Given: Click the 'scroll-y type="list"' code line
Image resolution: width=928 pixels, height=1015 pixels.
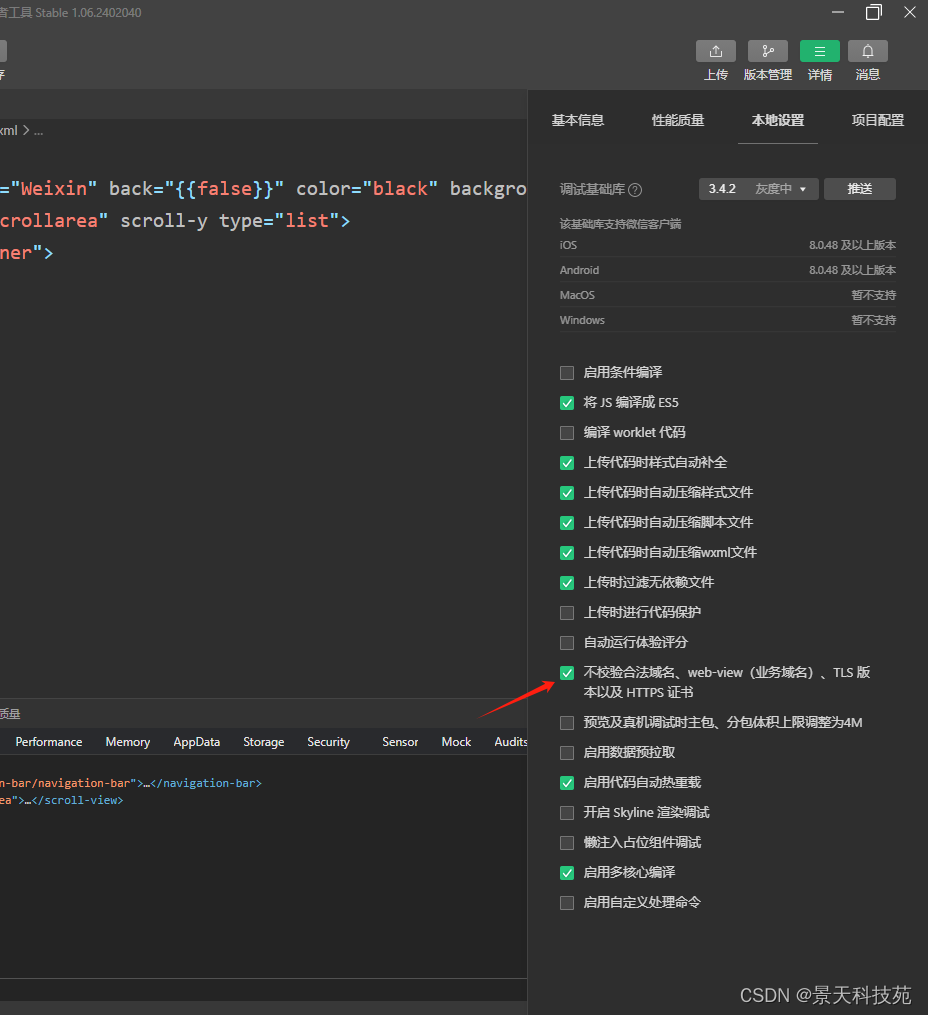Looking at the screenshot, I should tap(175, 221).
